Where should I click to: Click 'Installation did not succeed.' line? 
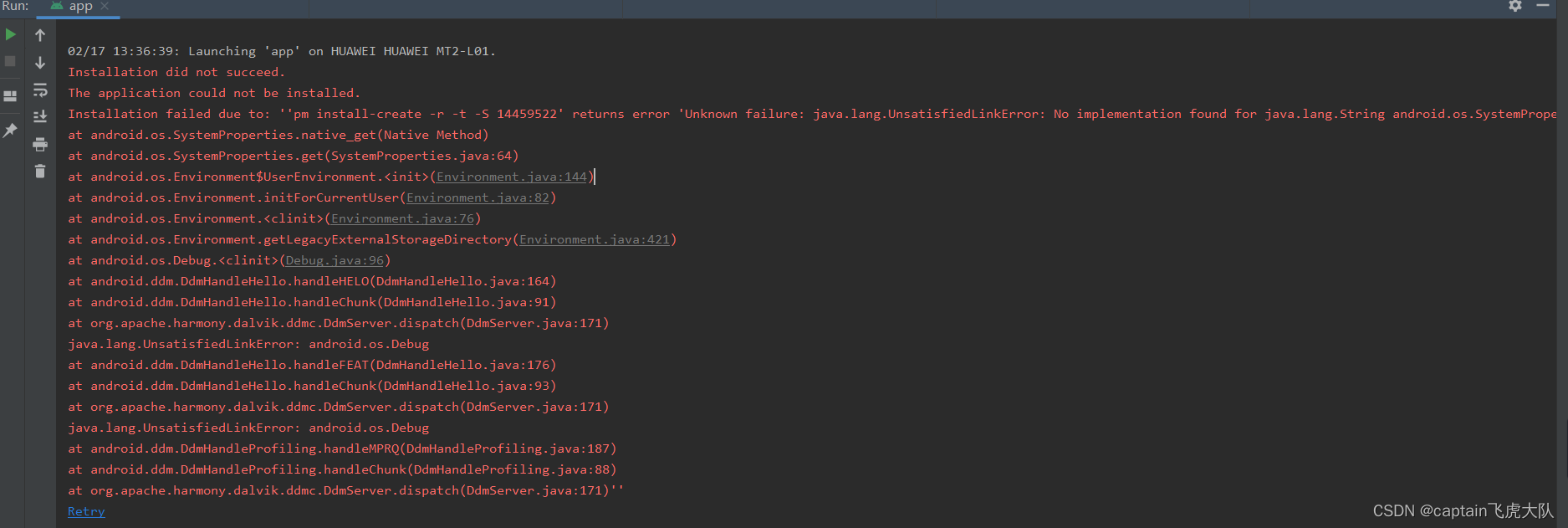click(176, 72)
